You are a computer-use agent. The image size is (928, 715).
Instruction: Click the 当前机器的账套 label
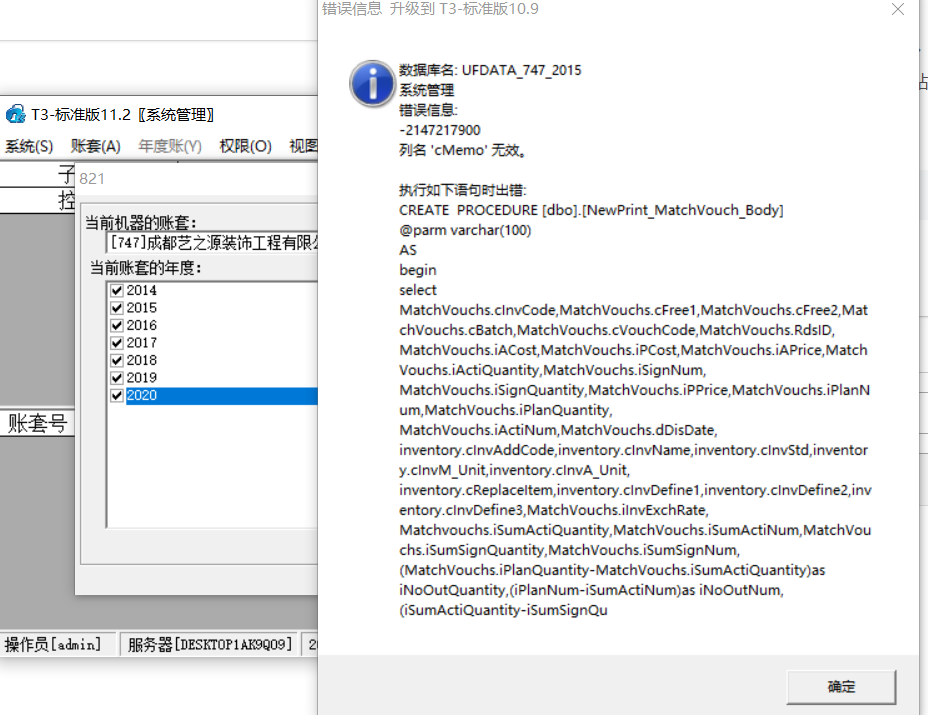141,223
